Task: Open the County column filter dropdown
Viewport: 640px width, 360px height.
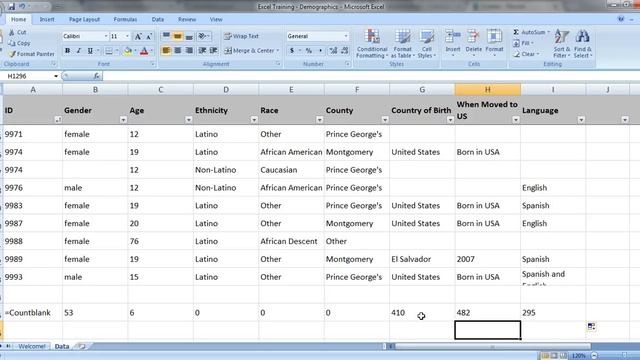Action: tap(385, 120)
